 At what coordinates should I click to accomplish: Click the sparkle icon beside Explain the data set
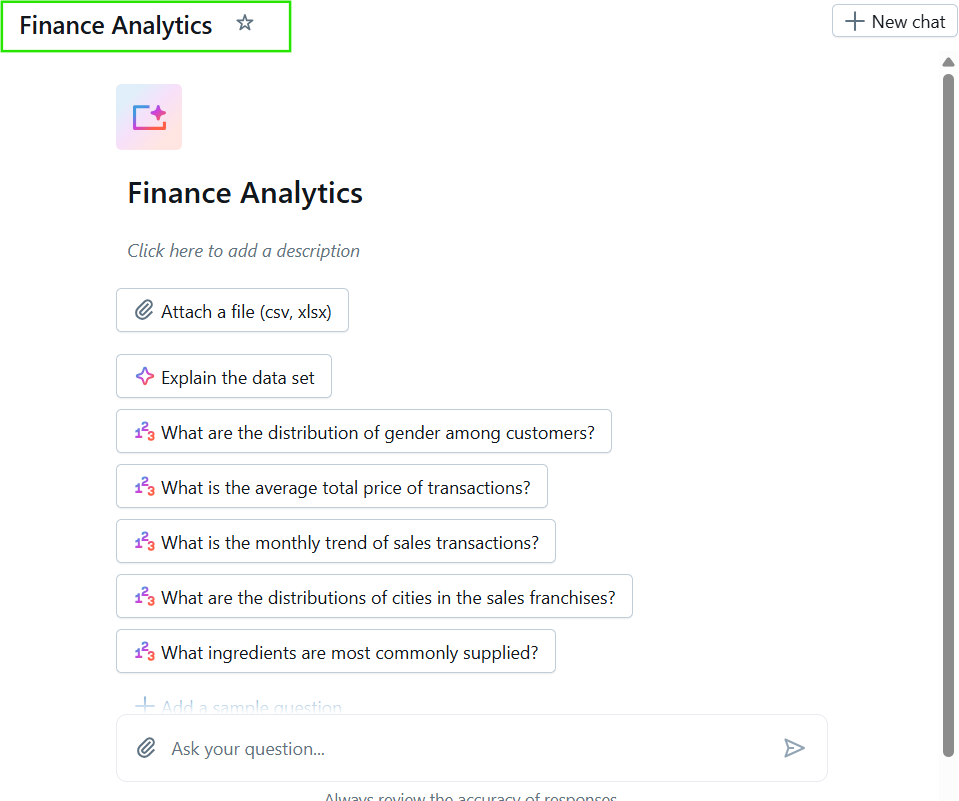[144, 377]
